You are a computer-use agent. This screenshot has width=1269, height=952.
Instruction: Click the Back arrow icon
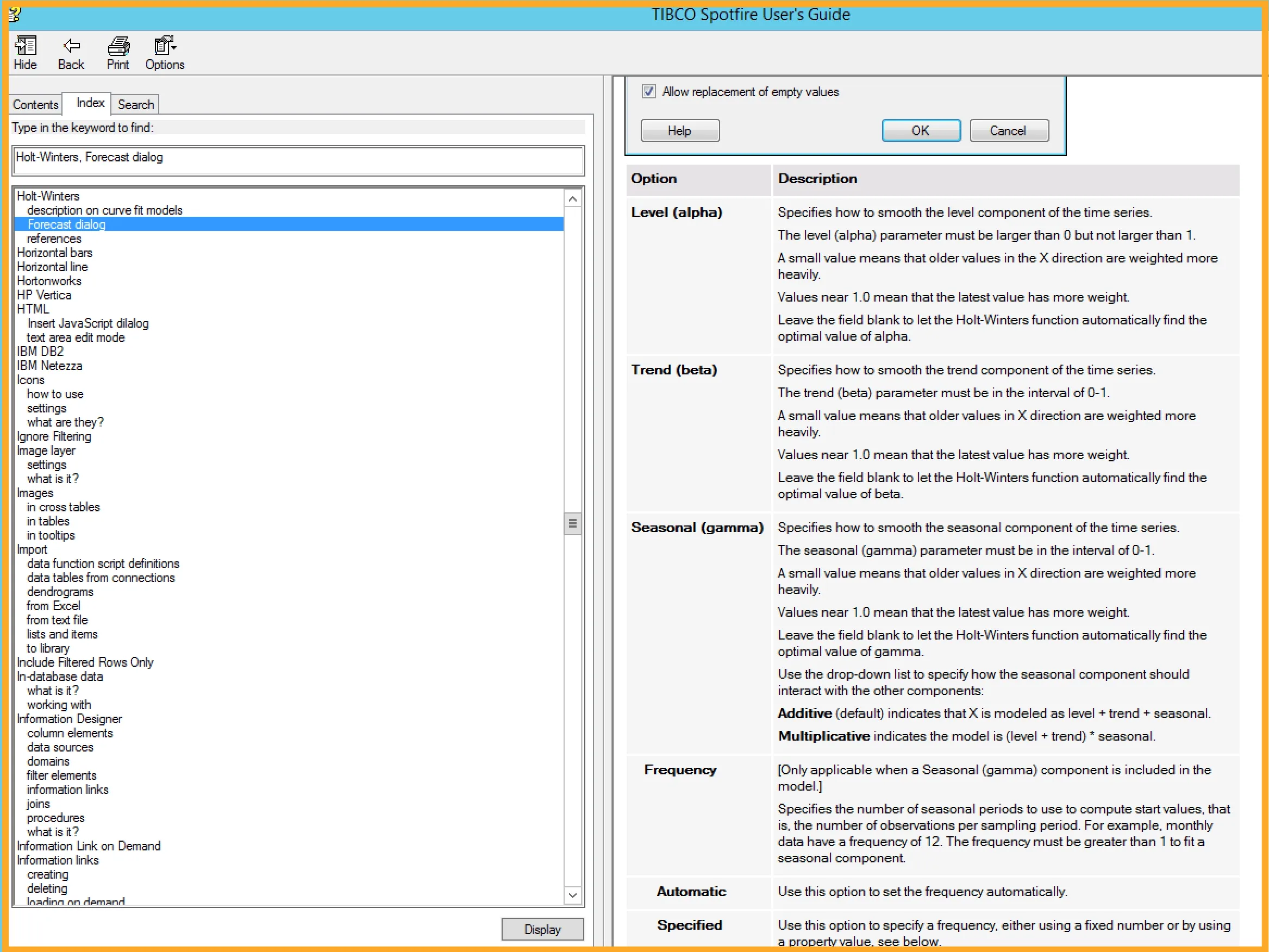(72, 45)
